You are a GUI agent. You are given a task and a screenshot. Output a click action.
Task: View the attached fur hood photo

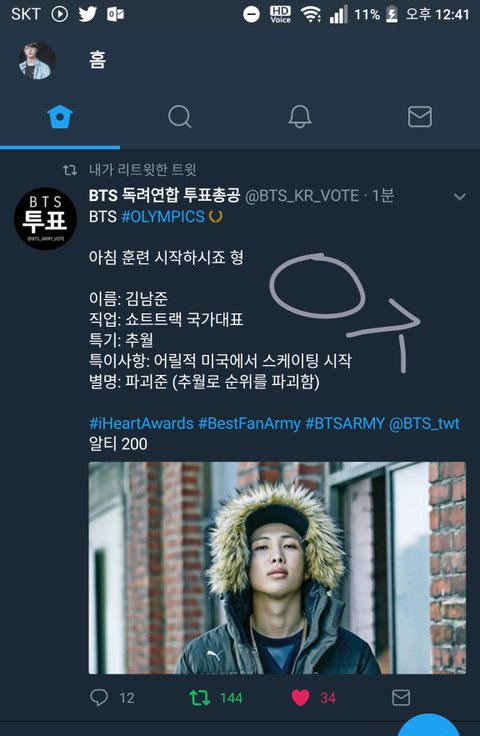277,568
